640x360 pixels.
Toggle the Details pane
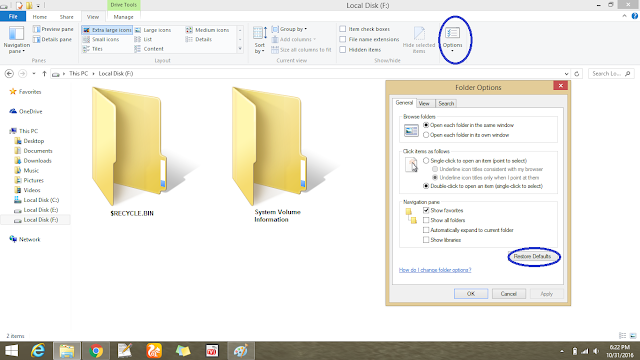pyautogui.click(x=53, y=39)
